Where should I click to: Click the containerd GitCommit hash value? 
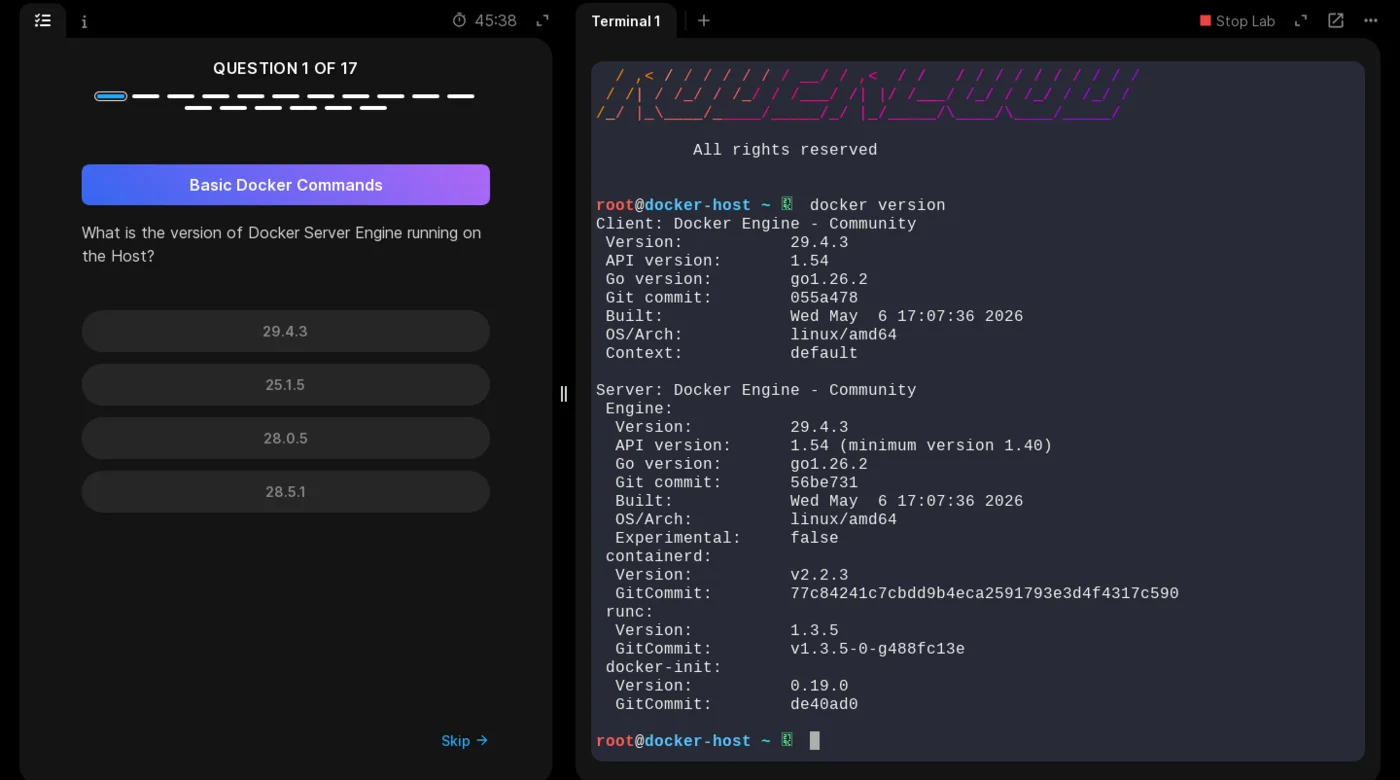tap(984, 594)
